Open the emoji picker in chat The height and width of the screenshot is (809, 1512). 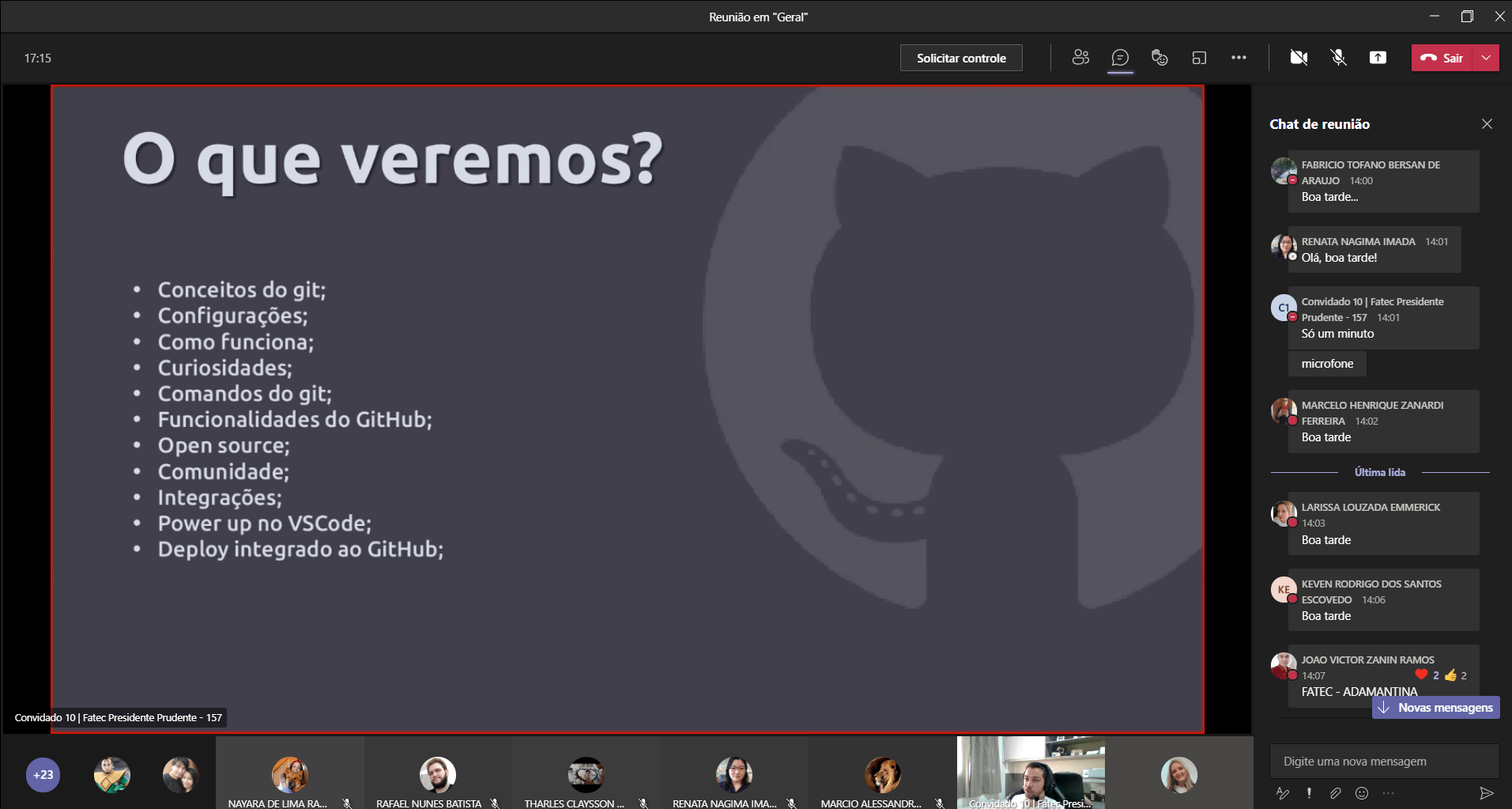point(1361,793)
